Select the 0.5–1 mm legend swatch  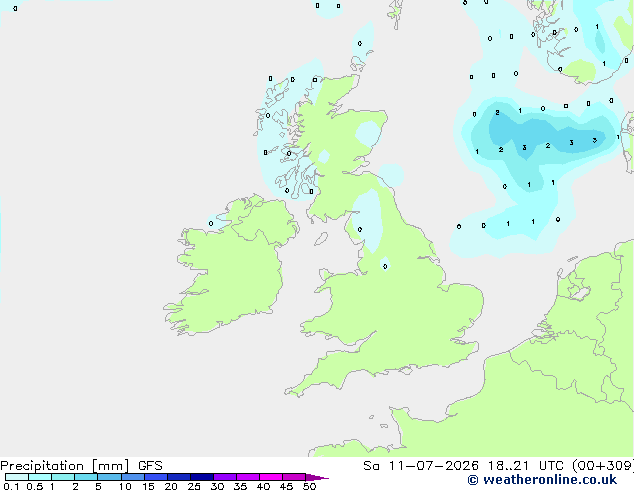pyautogui.click(x=40, y=477)
